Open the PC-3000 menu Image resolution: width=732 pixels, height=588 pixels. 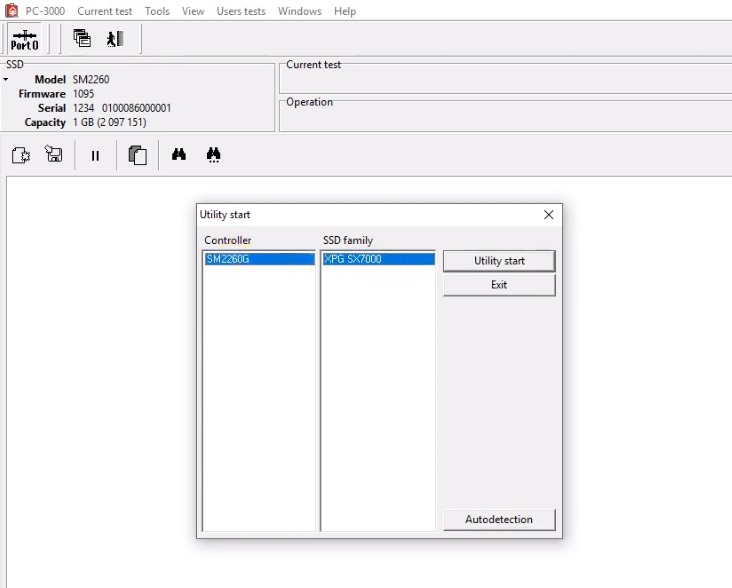pyautogui.click(x=45, y=11)
